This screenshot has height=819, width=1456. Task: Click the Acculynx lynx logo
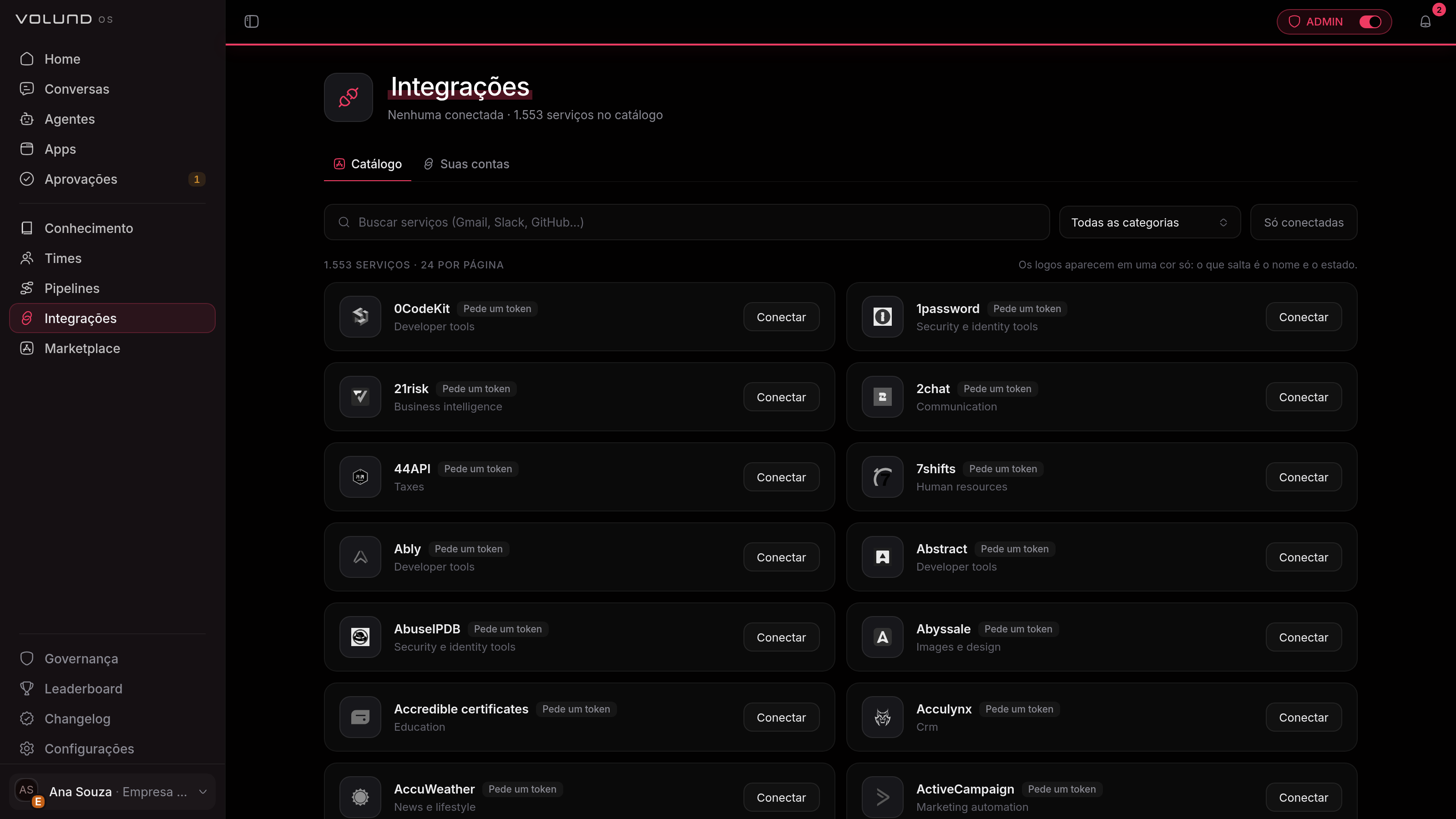click(882, 717)
